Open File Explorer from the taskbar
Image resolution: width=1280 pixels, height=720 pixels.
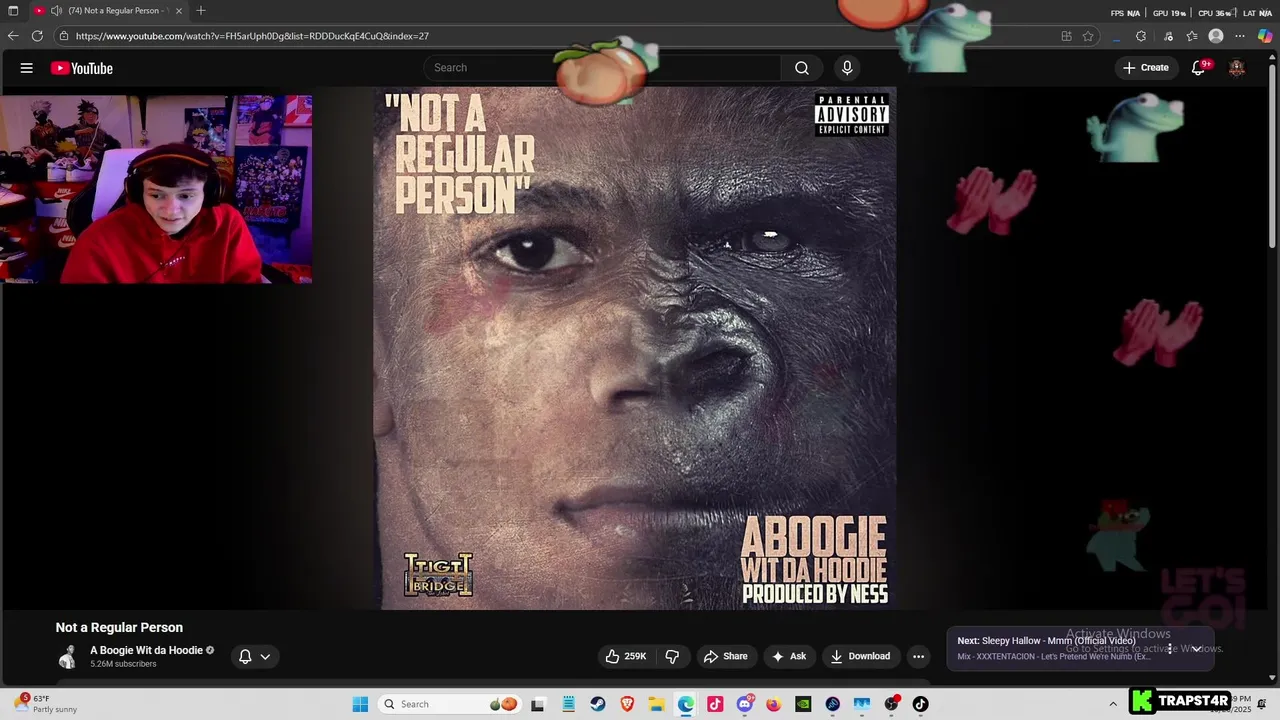pyautogui.click(x=656, y=704)
